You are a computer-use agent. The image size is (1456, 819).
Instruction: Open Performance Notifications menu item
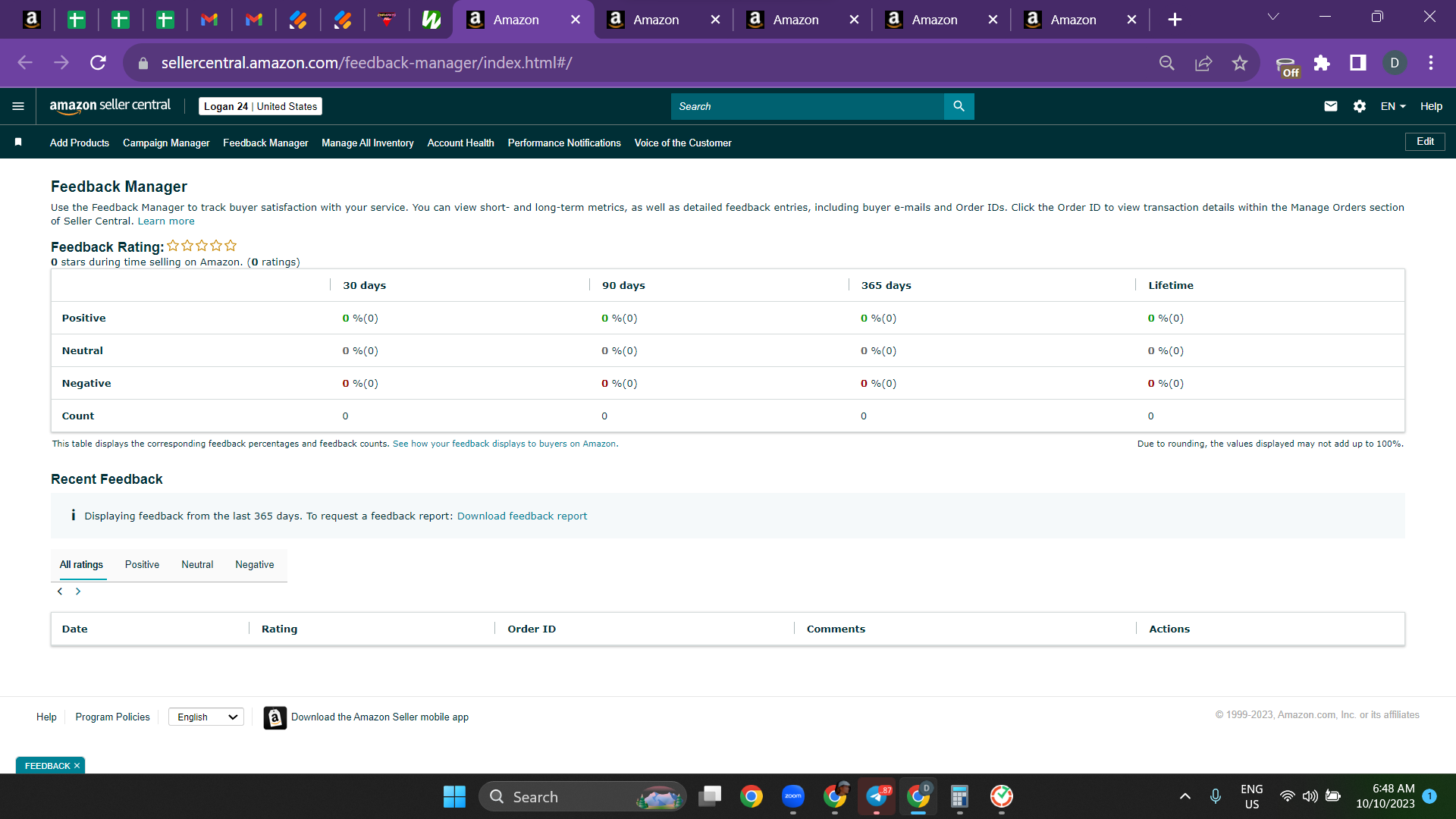pos(564,143)
